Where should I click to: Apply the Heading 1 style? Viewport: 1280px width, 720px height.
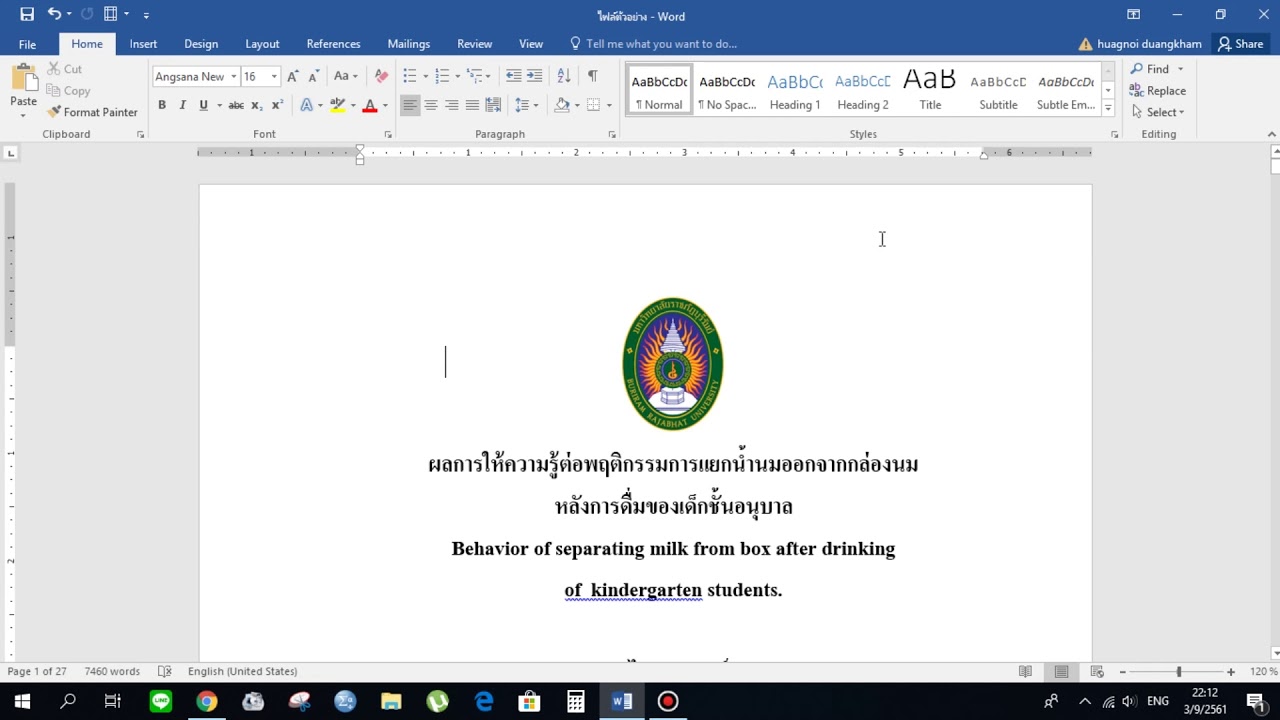(795, 90)
